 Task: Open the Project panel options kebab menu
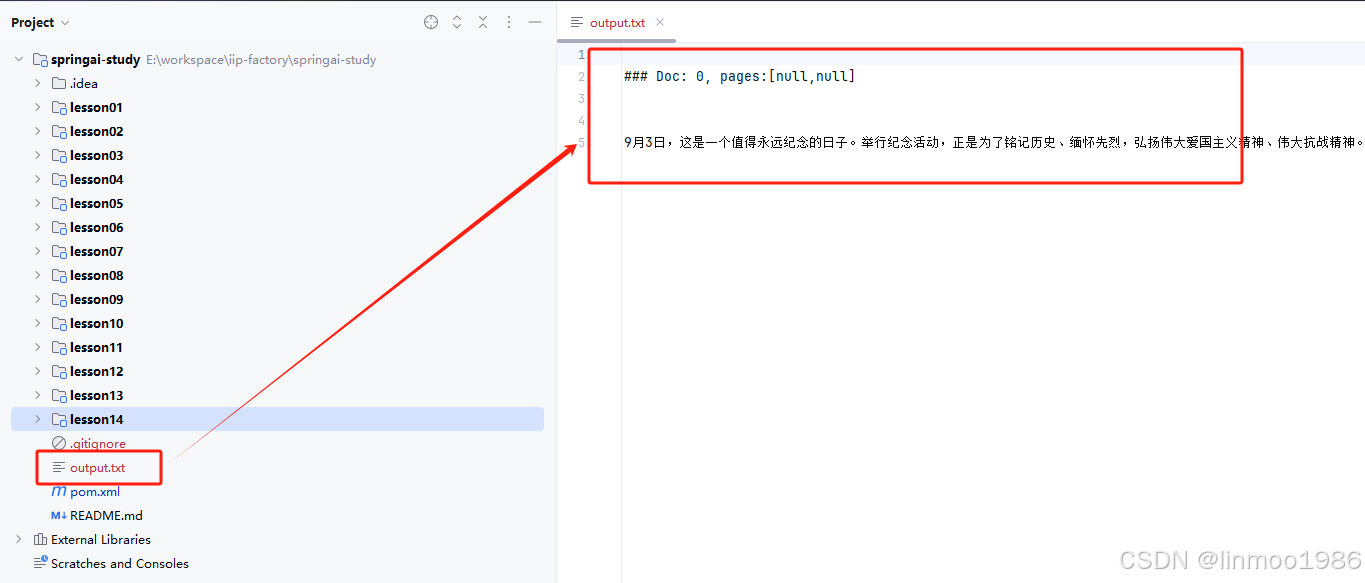pos(509,21)
